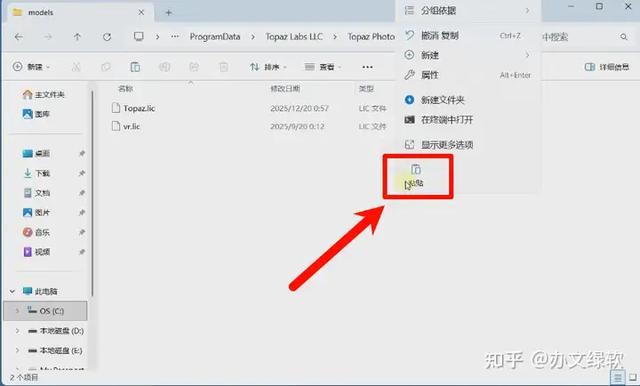Click the Paste icon in the context menu
640x386 pixels.
[x=416, y=169]
